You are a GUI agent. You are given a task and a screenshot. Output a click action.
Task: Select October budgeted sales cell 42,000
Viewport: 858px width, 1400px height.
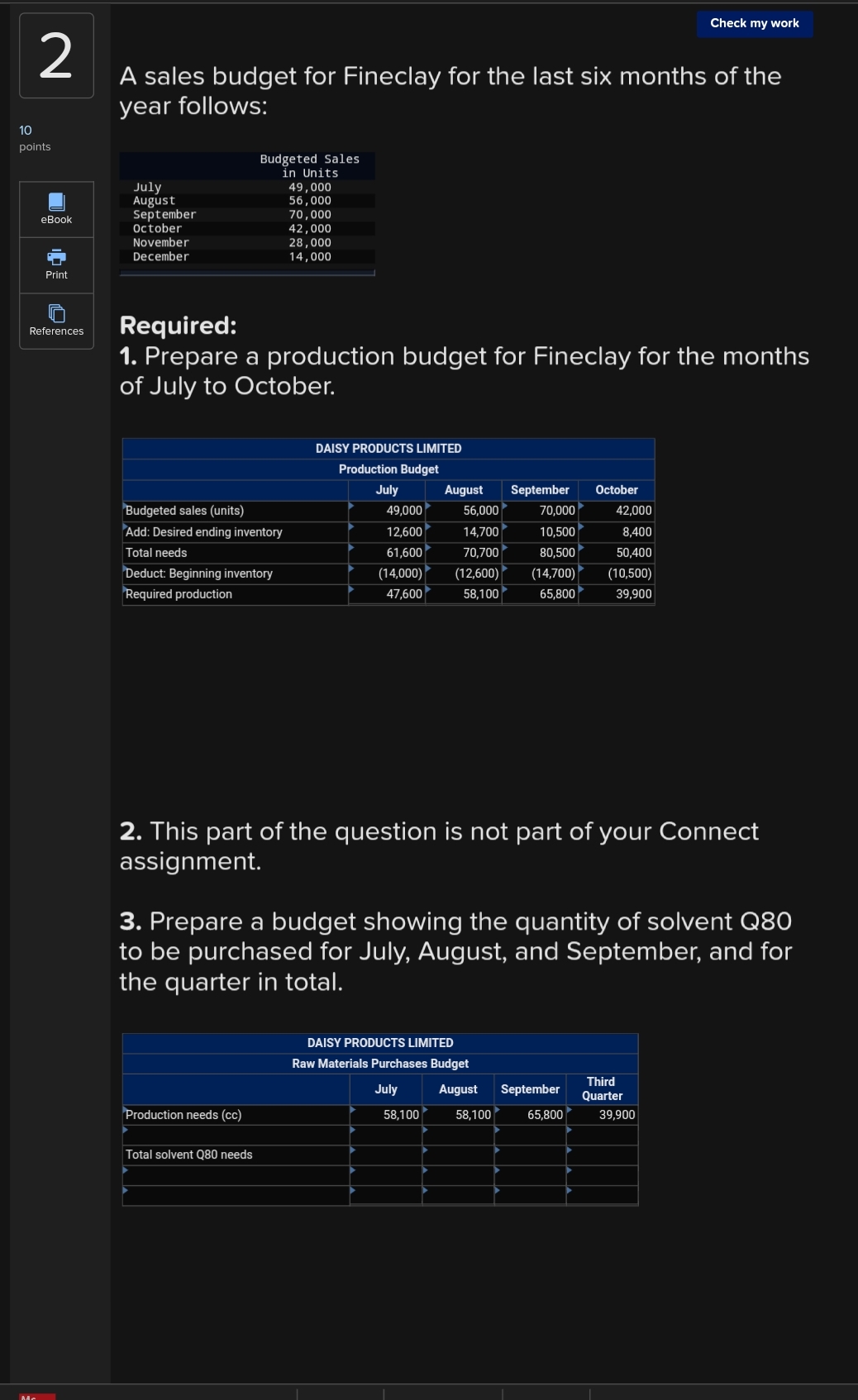(617, 511)
